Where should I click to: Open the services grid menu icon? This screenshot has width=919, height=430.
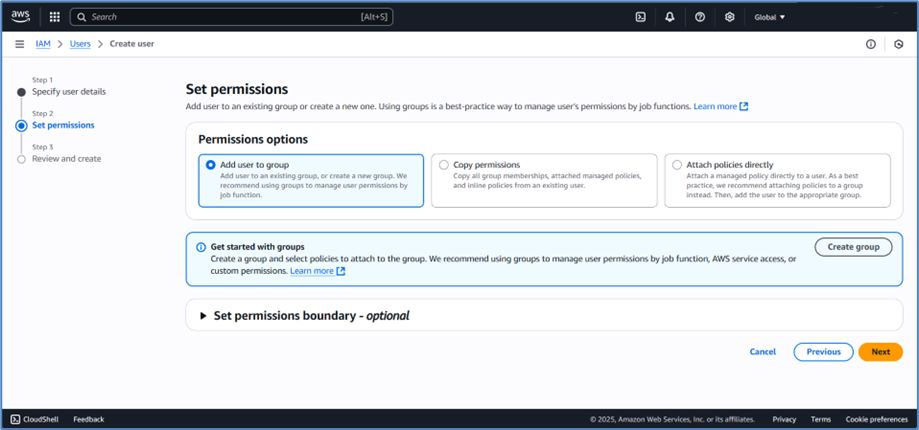point(54,17)
